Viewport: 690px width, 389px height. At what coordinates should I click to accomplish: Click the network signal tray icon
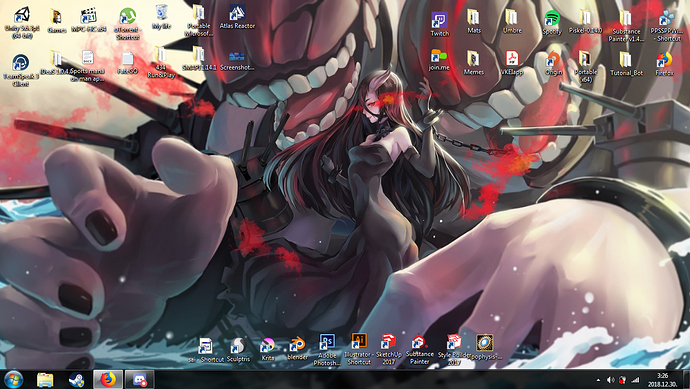635,380
